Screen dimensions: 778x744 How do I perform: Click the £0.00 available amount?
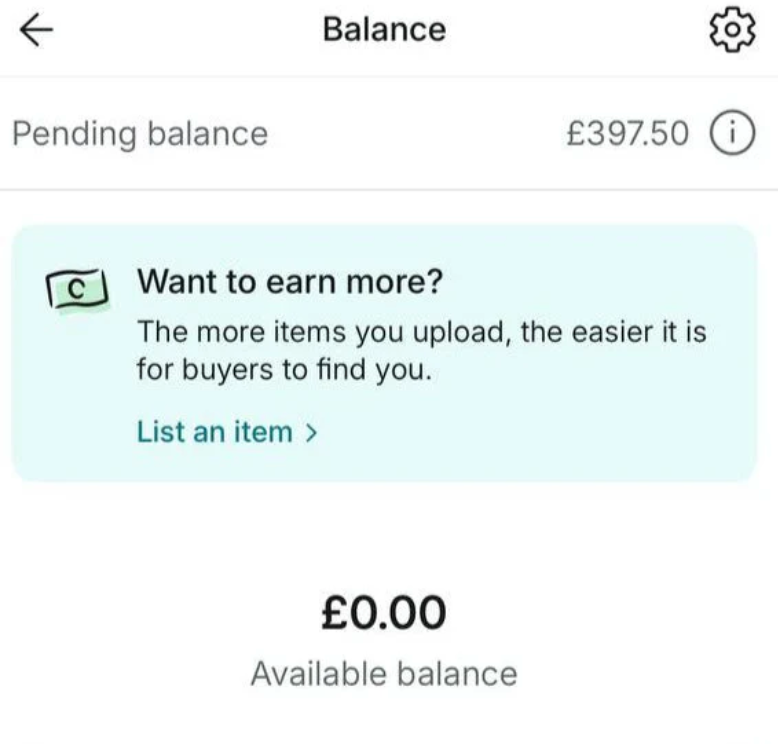pyautogui.click(x=383, y=613)
